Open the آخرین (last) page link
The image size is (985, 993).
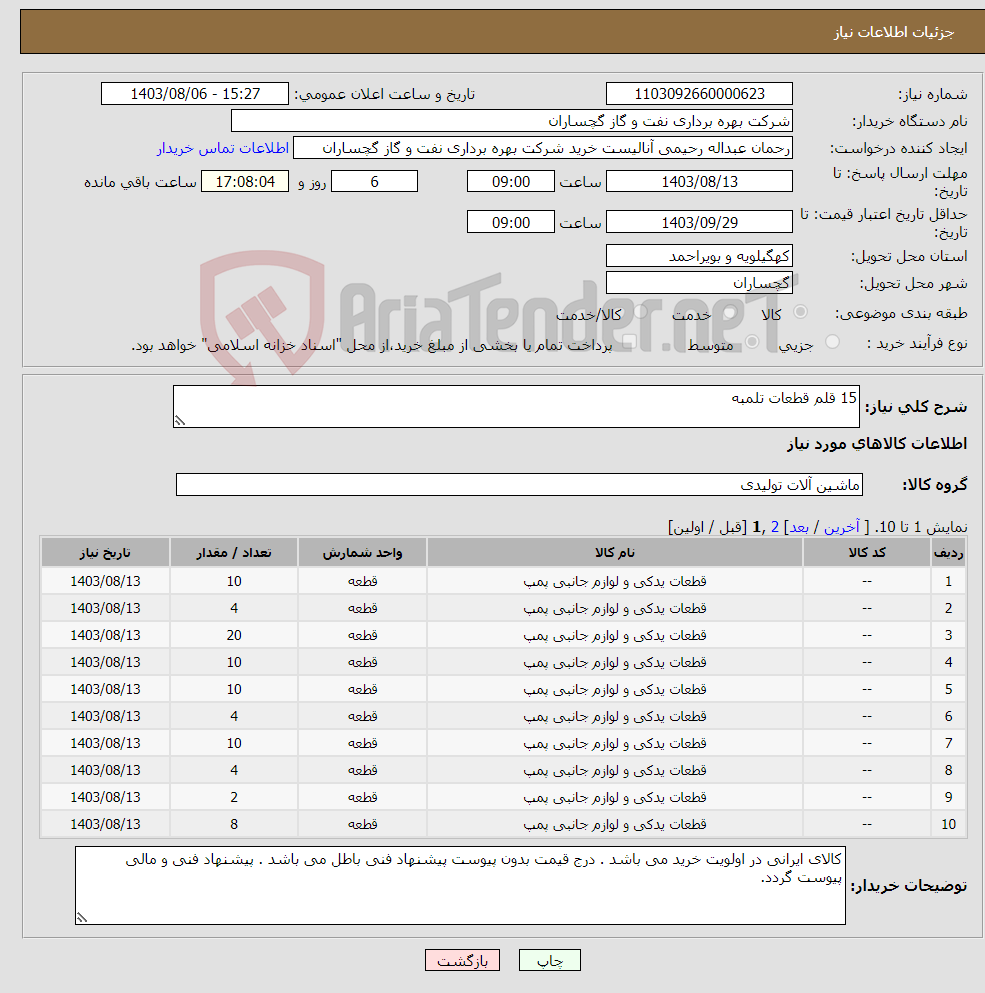click(x=841, y=527)
